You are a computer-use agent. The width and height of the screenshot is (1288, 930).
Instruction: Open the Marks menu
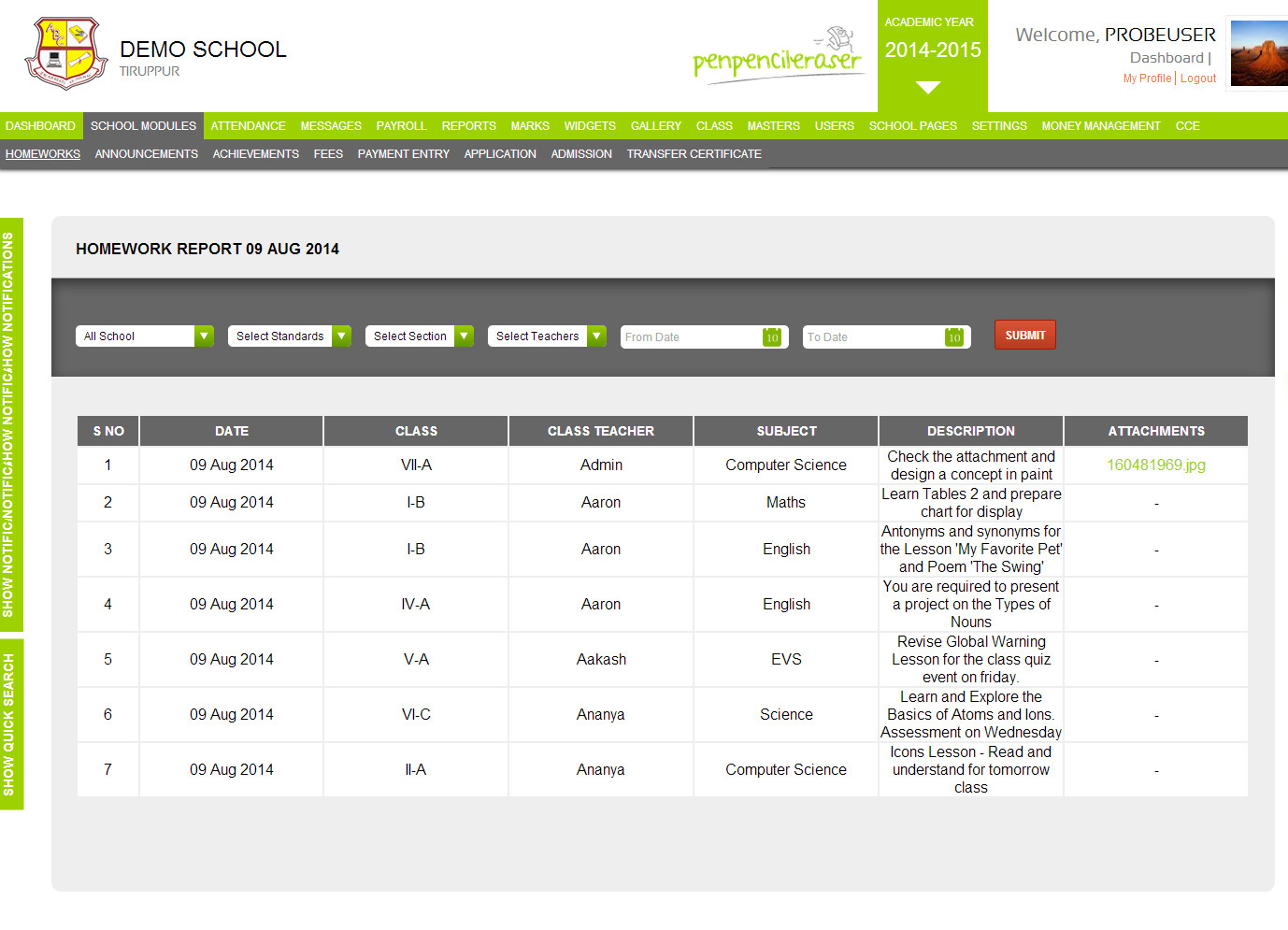coord(530,125)
